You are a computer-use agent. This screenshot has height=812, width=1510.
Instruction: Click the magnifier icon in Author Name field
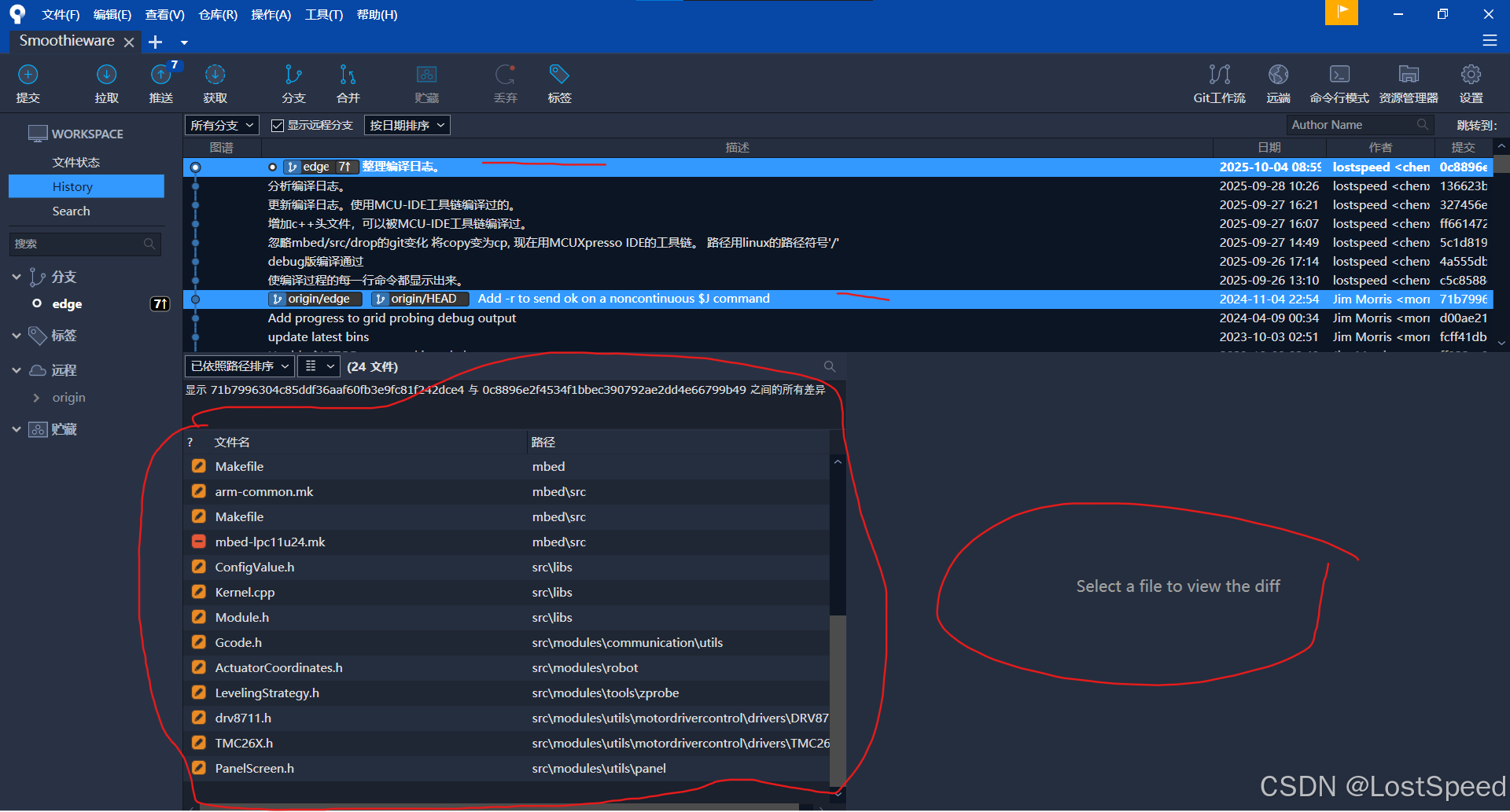point(1423,125)
